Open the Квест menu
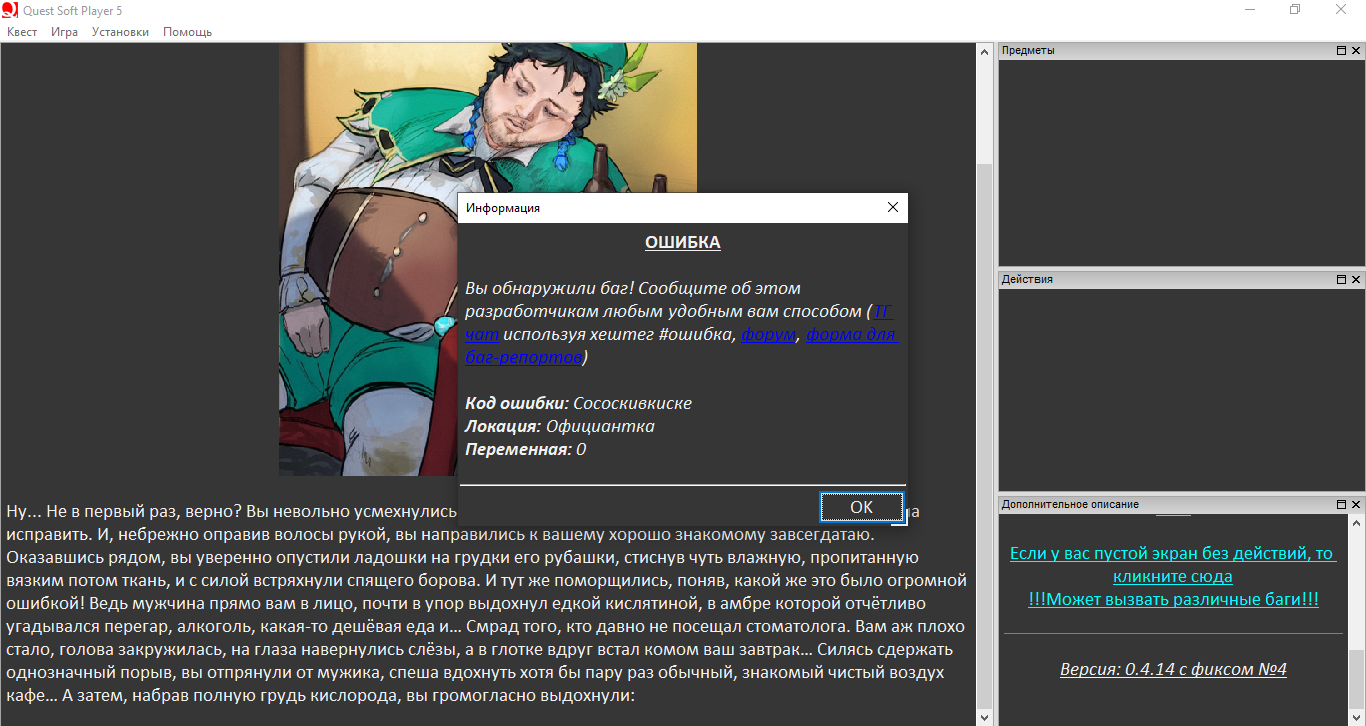 [22, 32]
